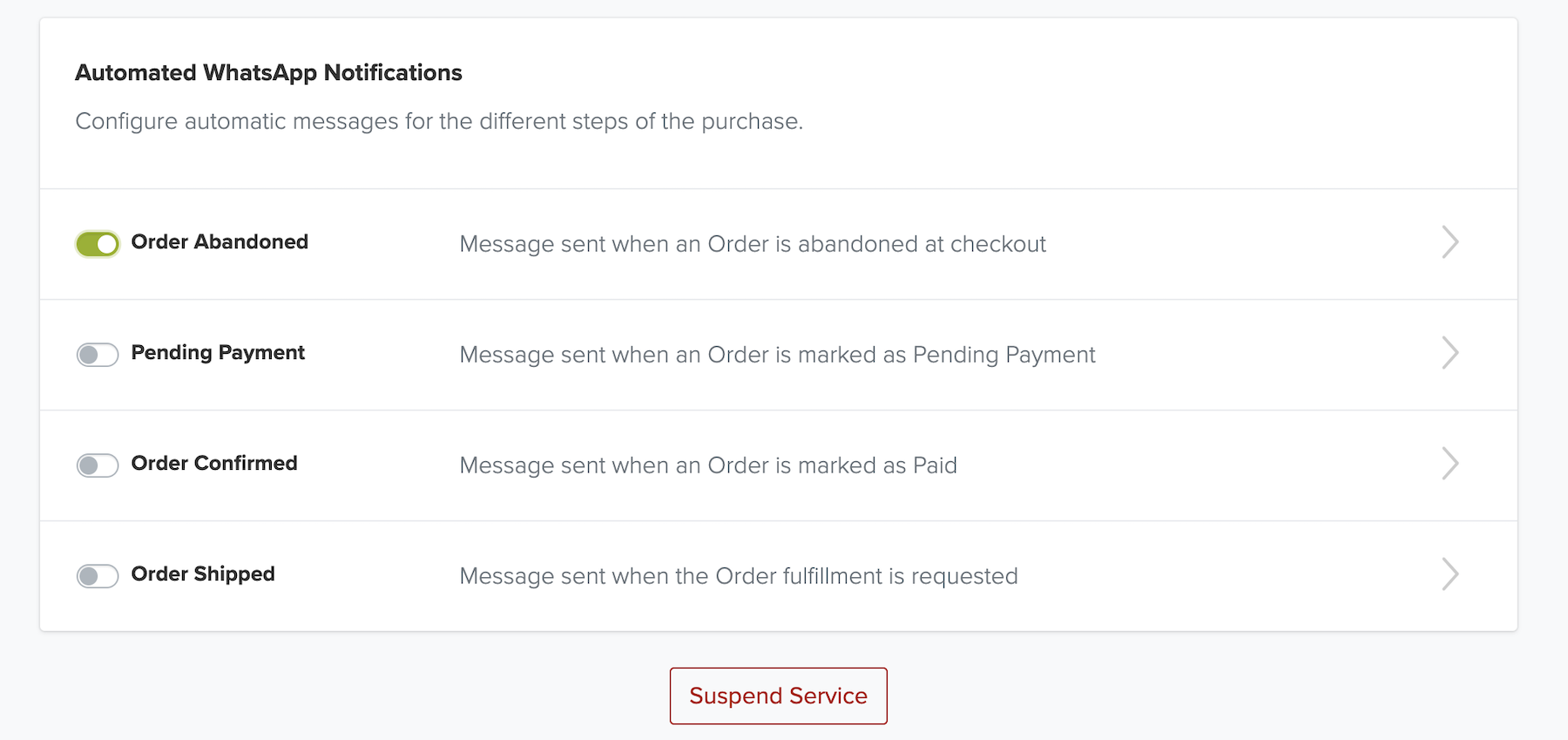1568x740 pixels.
Task: Click the Automated WhatsApp Notifications heading
Action: point(268,72)
